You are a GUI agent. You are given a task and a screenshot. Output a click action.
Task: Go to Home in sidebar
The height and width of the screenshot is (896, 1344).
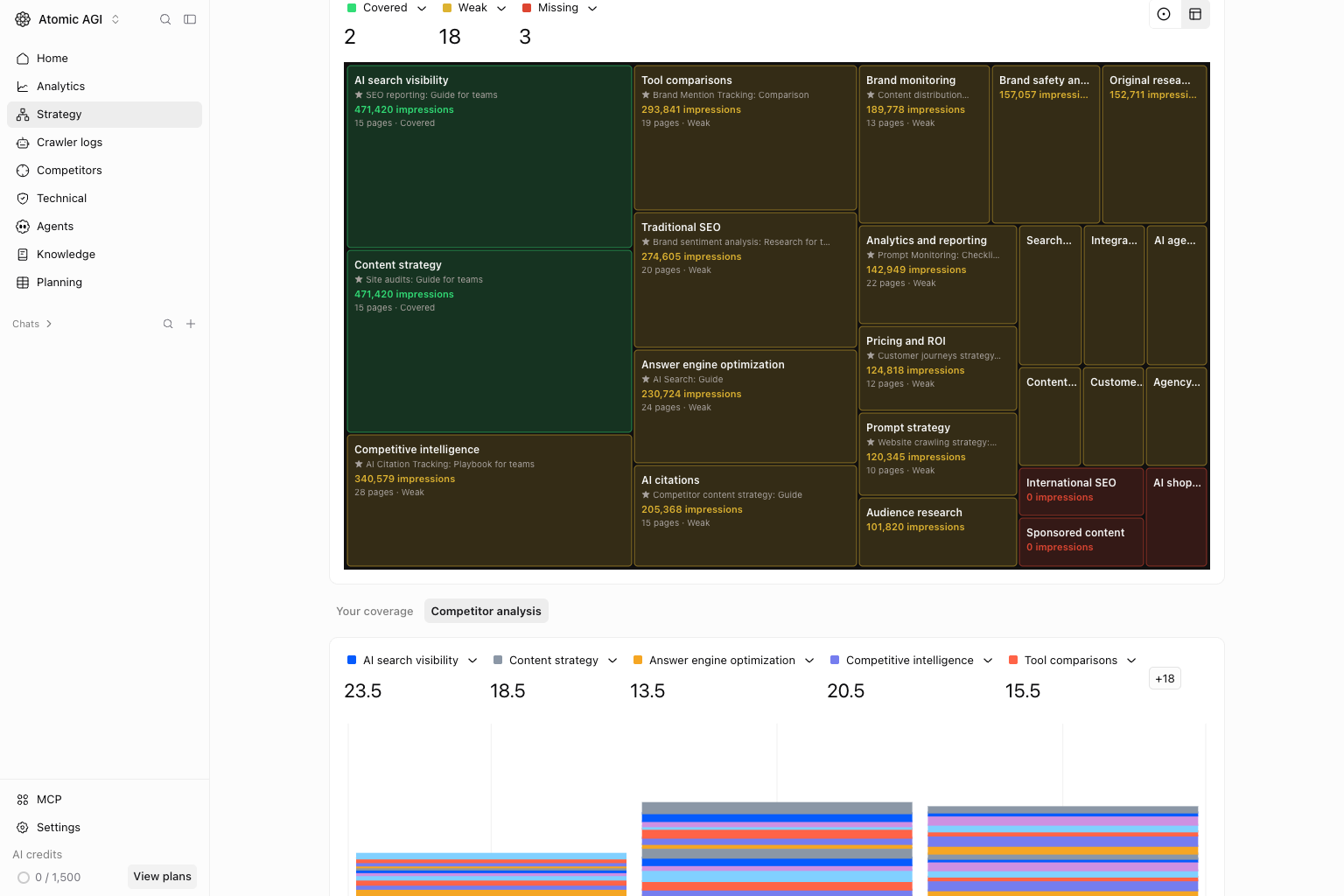(104, 59)
